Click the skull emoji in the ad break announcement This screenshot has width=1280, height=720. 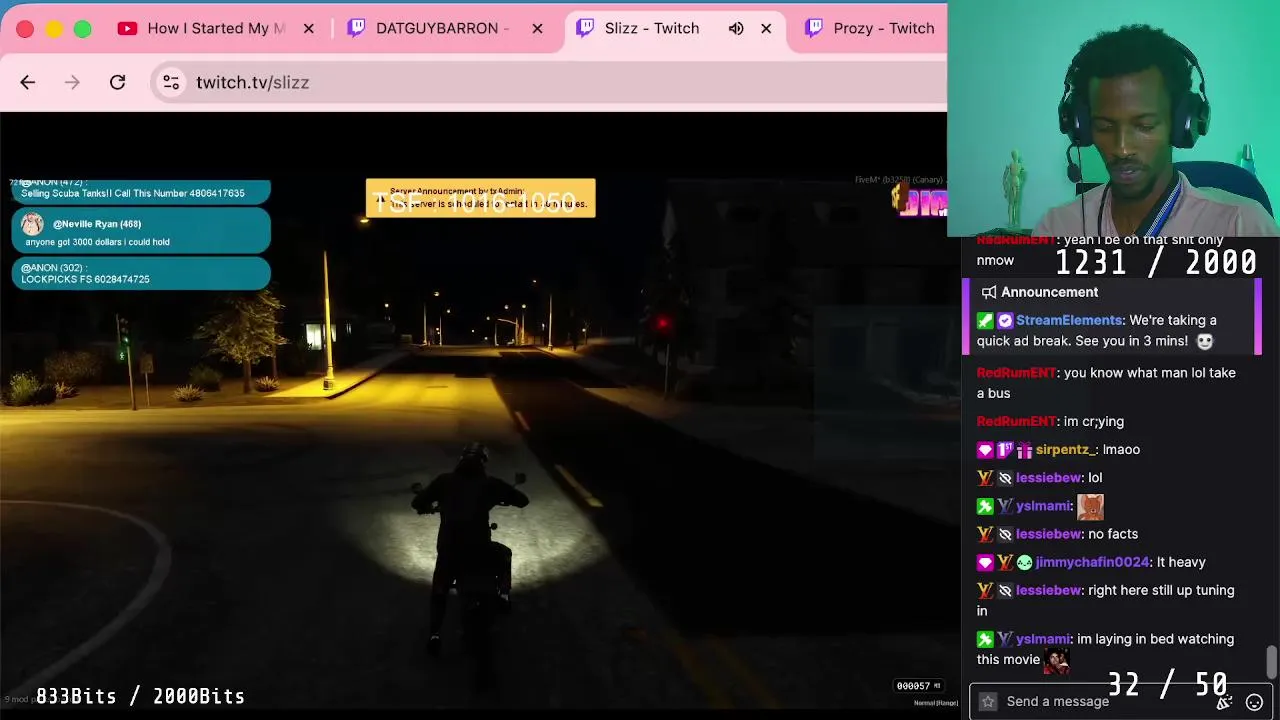tap(1204, 341)
